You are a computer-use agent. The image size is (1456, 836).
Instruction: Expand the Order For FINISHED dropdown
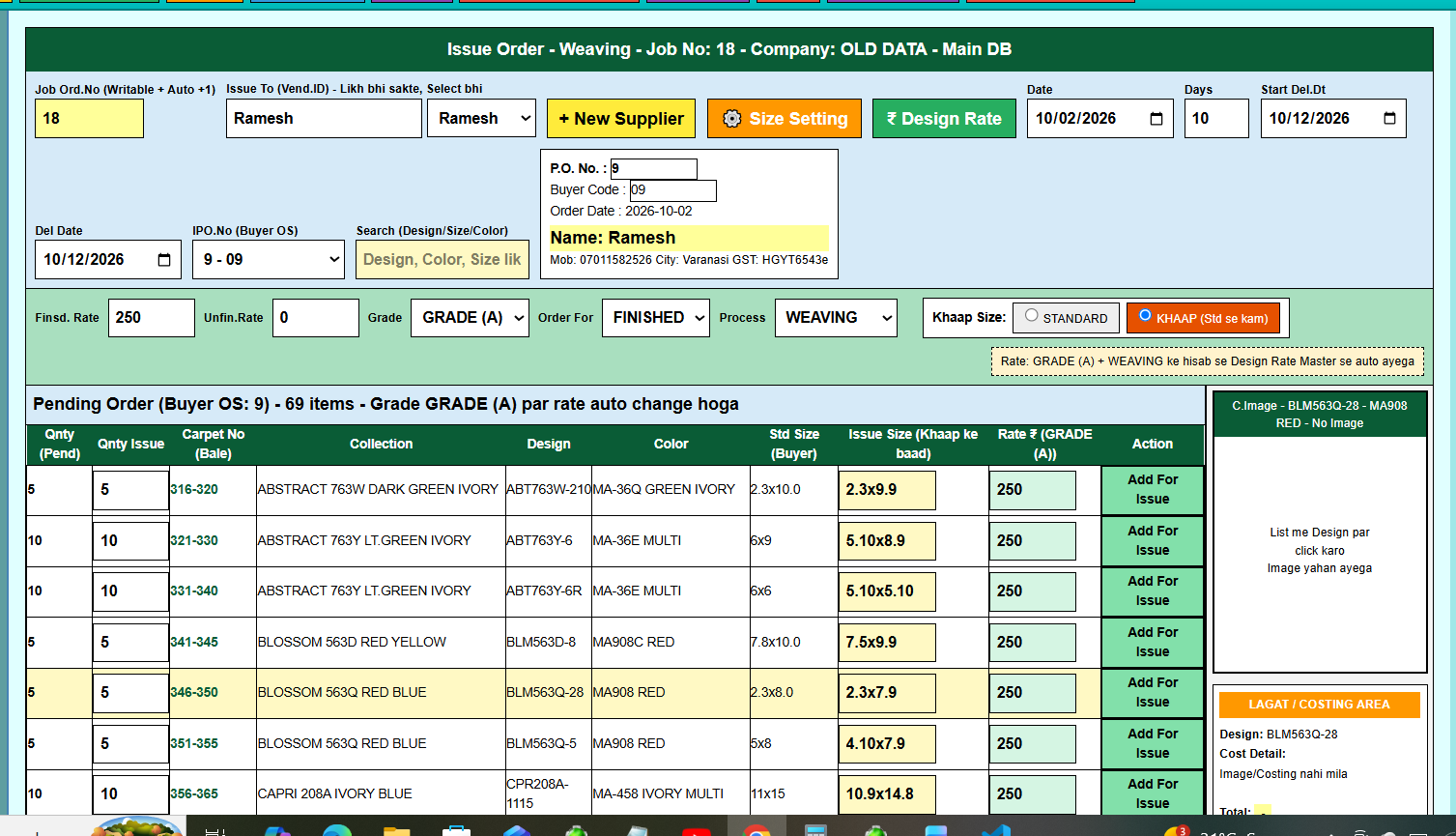click(x=655, y=318)
